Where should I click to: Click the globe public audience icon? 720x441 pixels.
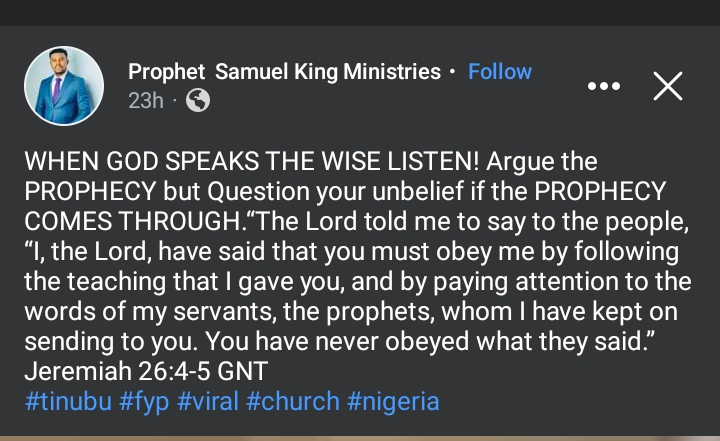198,100
